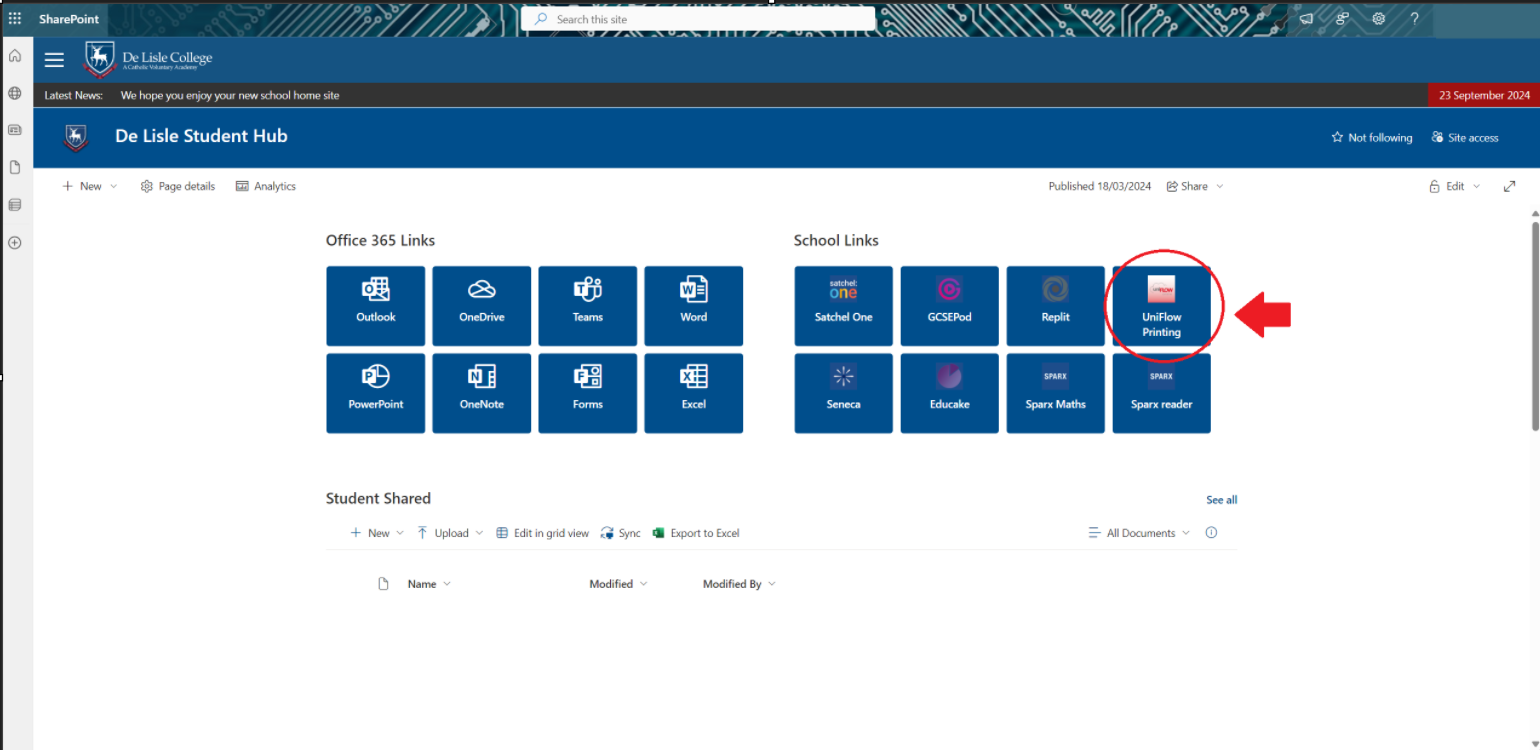Open the OneDrive tile

pos(482,306)
